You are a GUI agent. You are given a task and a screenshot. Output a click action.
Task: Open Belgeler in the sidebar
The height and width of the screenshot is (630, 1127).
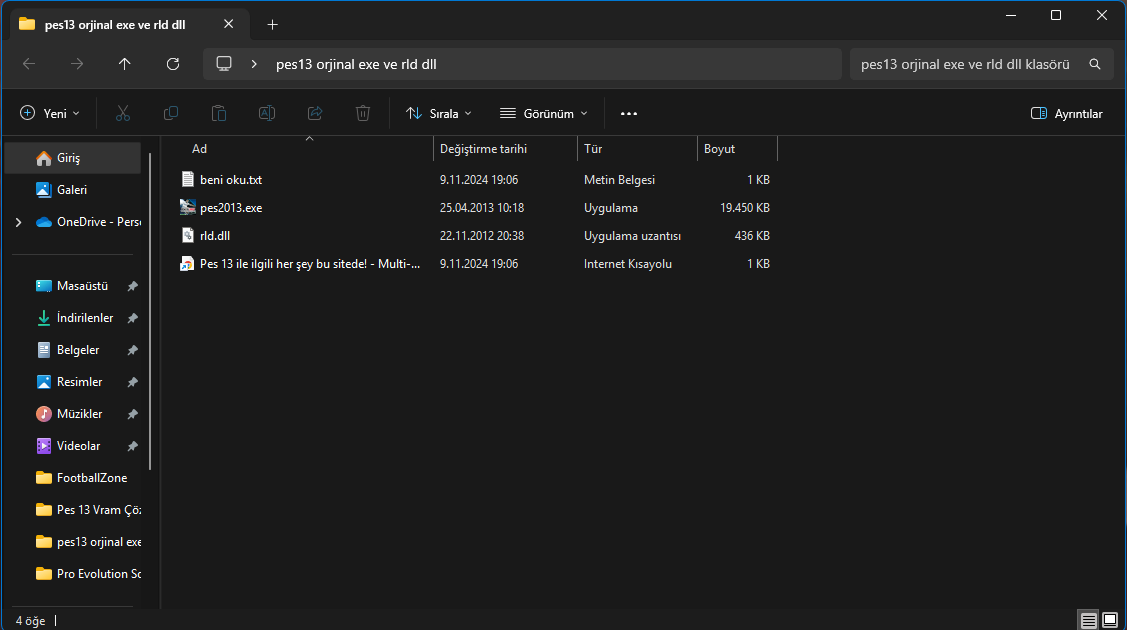click(x=73, y=350)
